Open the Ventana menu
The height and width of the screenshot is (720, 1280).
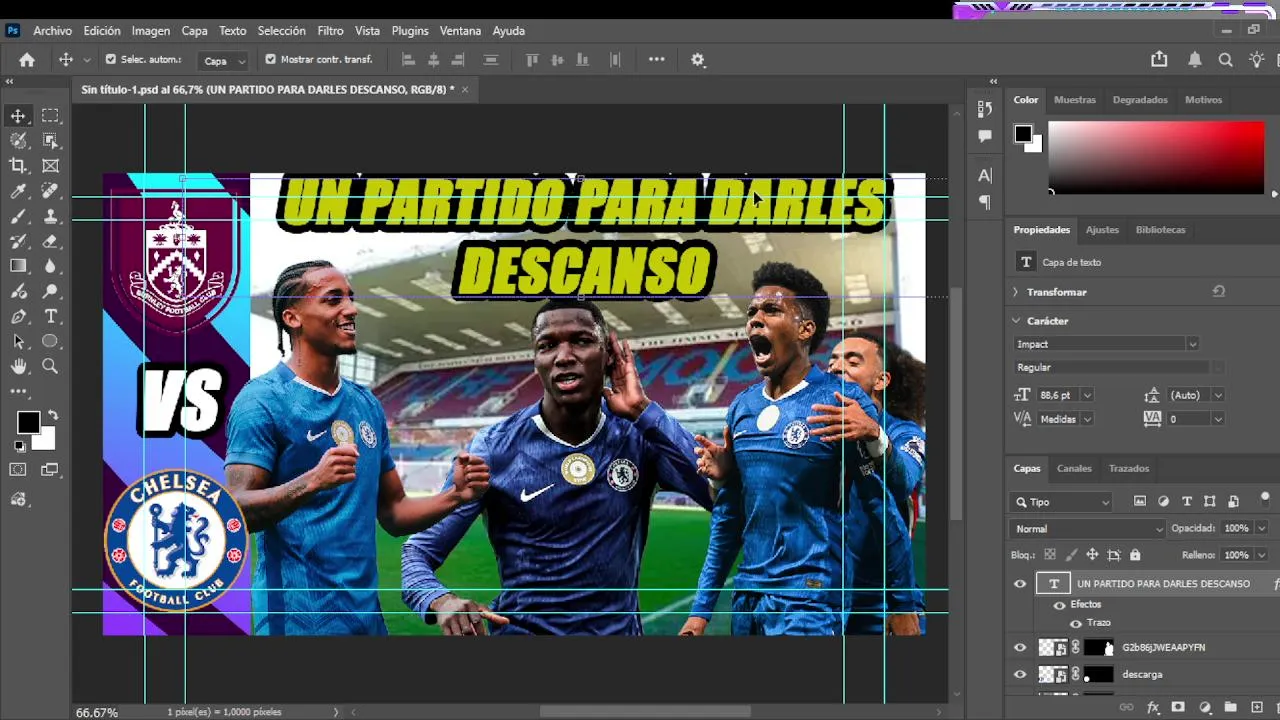click(460, 31)
